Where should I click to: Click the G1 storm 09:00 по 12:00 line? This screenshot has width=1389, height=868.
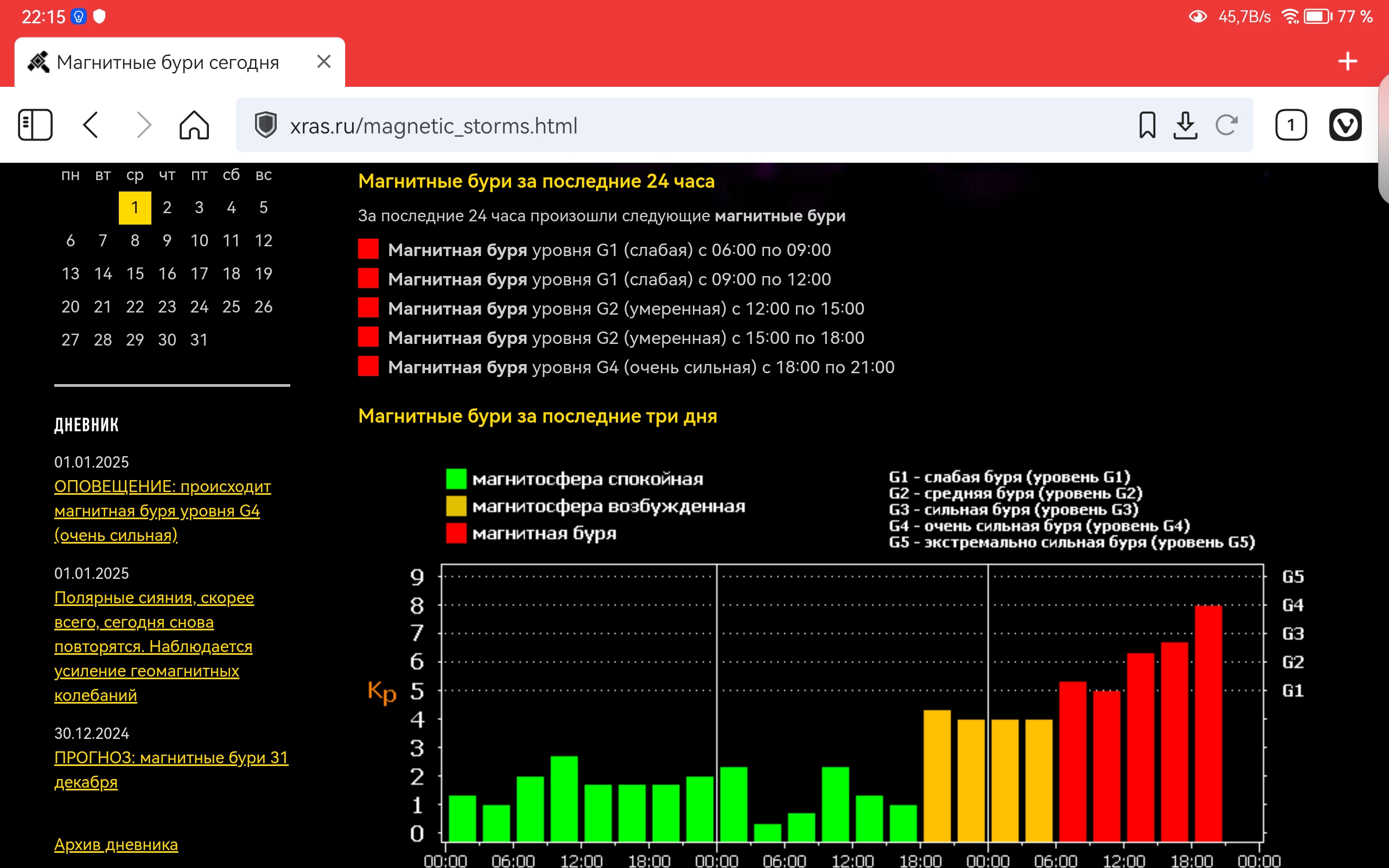tap(609, 279)
